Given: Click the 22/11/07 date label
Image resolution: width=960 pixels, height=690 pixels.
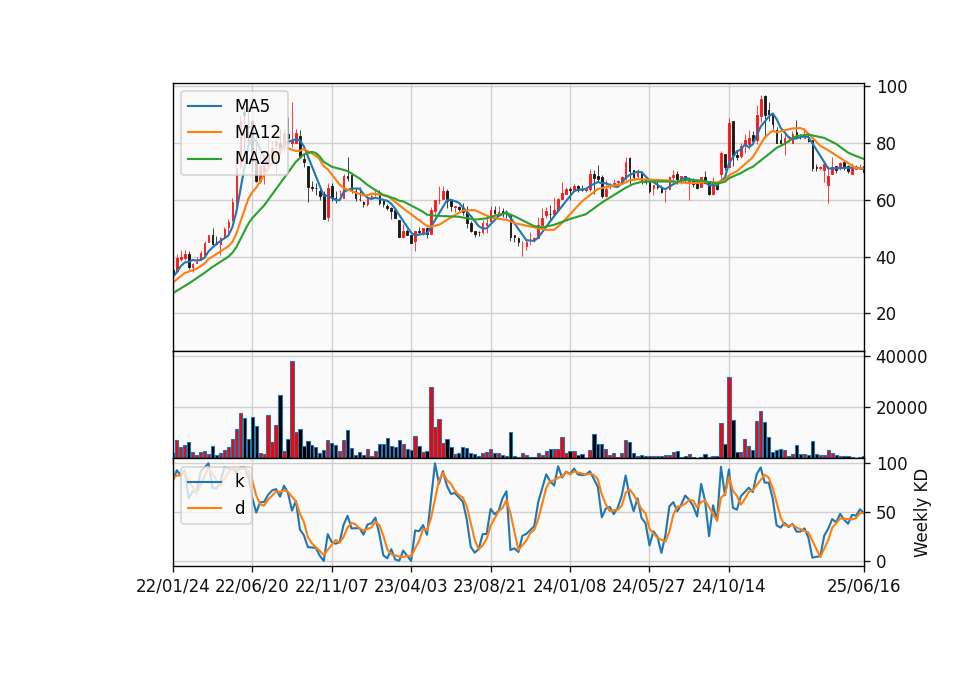Looking at the screenshot, I should click(332, 587).
